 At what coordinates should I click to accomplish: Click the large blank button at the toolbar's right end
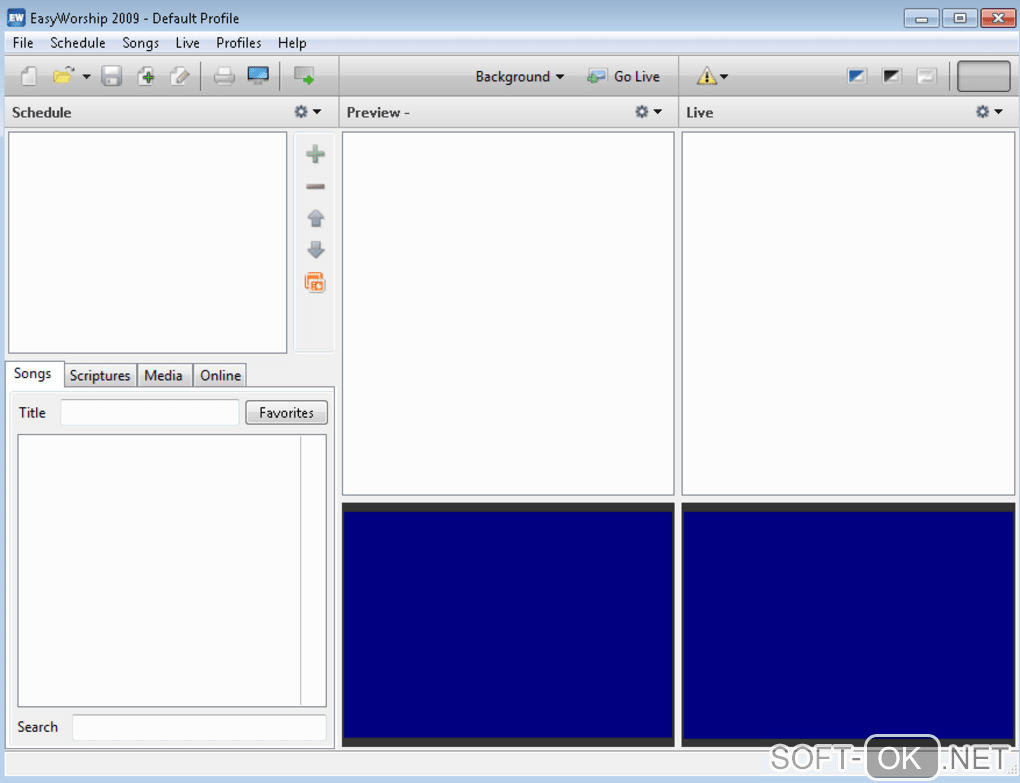[x=984, y=76]
